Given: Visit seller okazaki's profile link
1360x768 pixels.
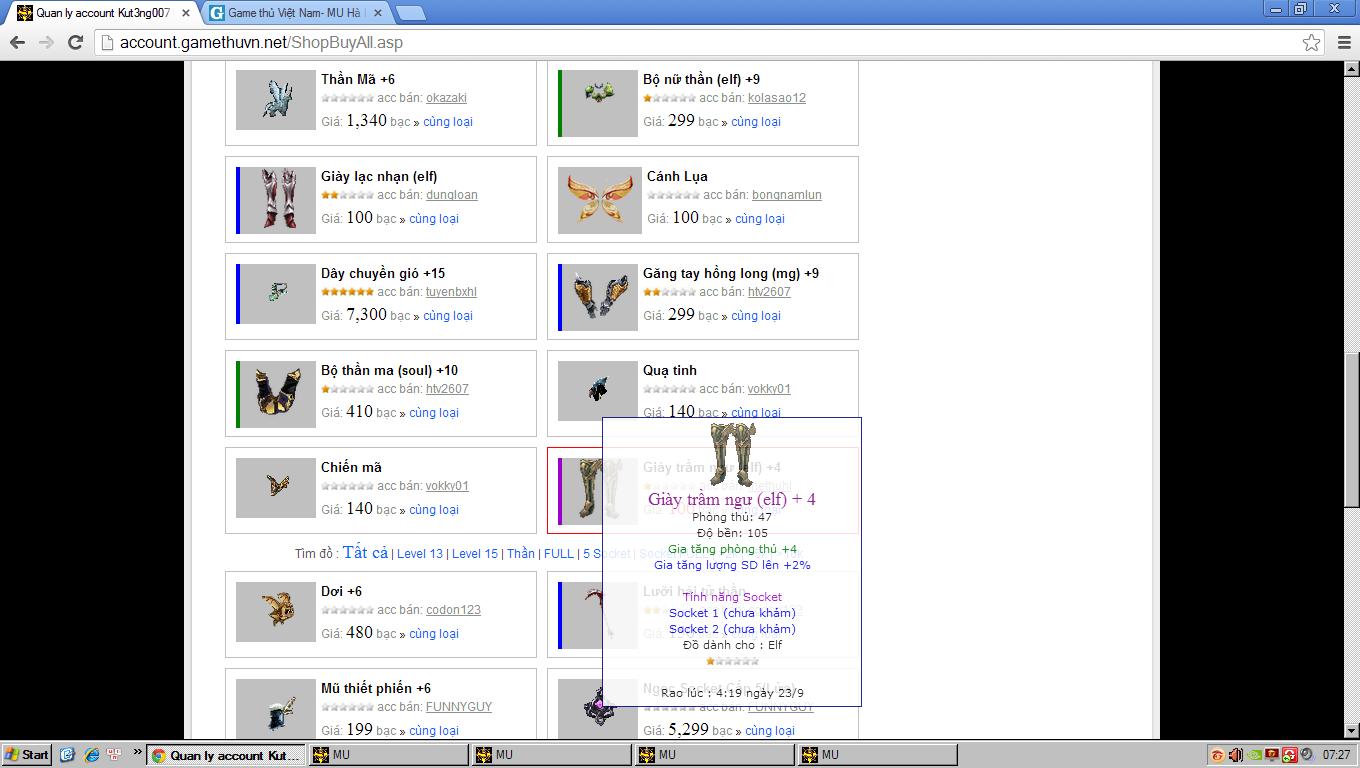Looking at the screenshot, I should pos(446,98).
